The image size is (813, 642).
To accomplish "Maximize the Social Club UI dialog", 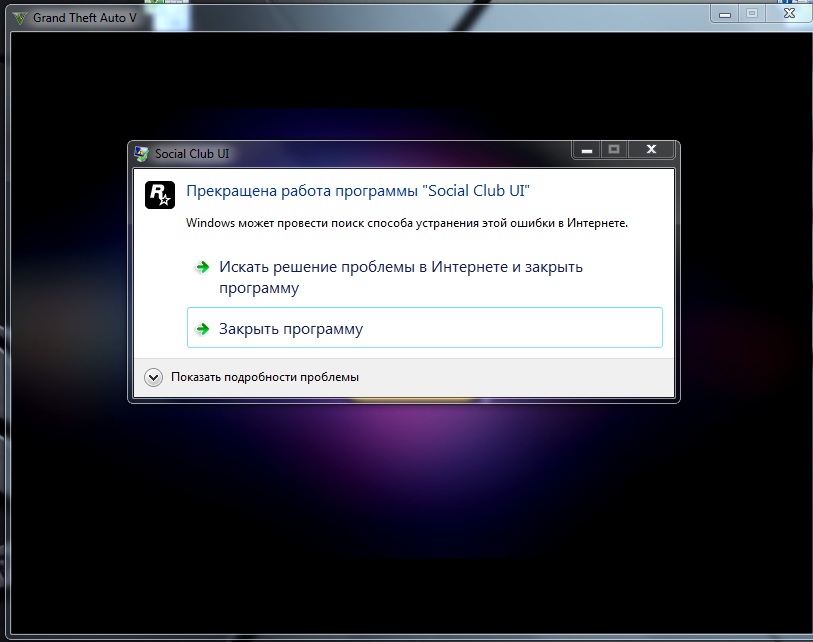I will 614,150.
